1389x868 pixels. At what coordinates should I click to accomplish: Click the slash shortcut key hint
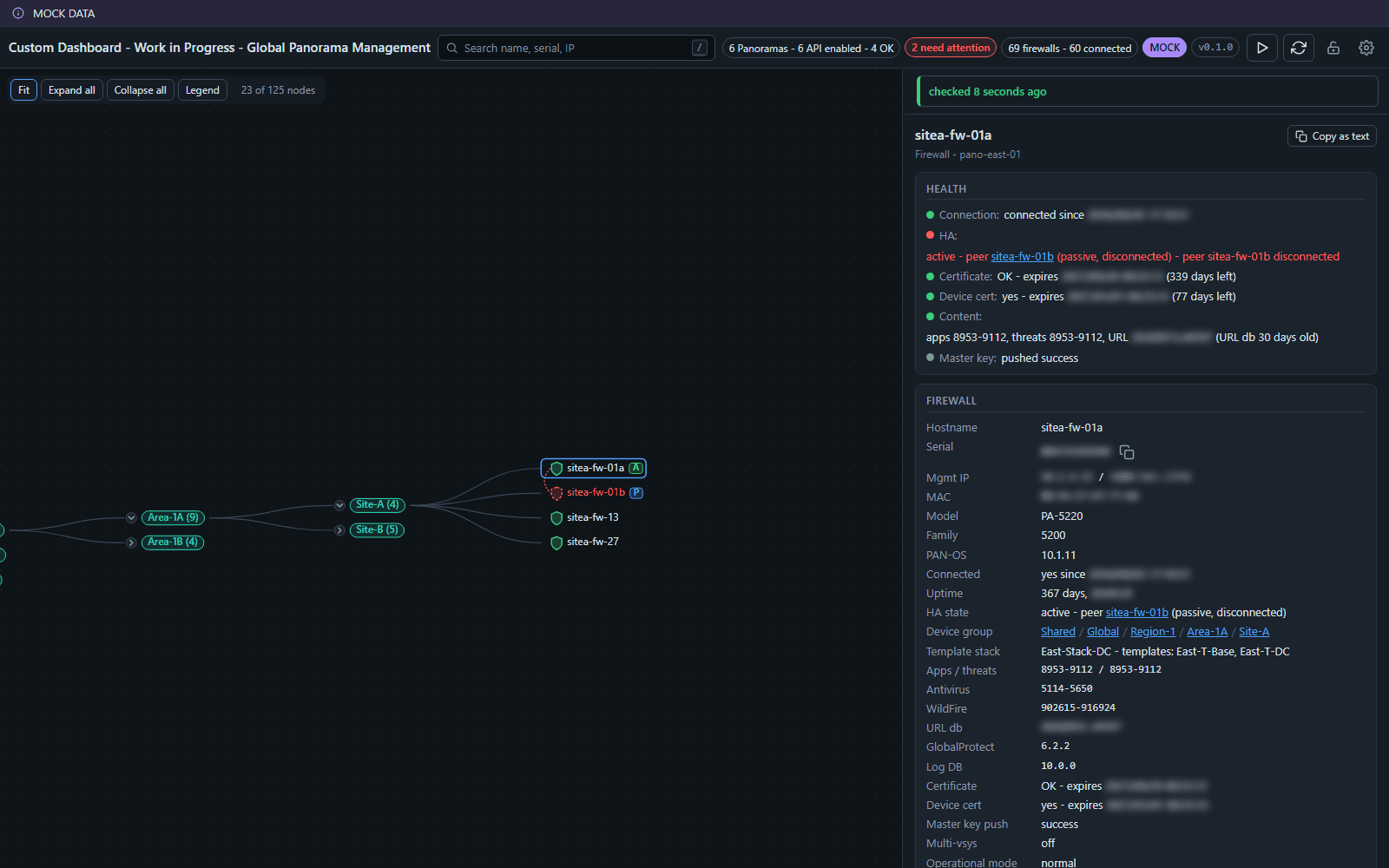(x=700, y=48)
